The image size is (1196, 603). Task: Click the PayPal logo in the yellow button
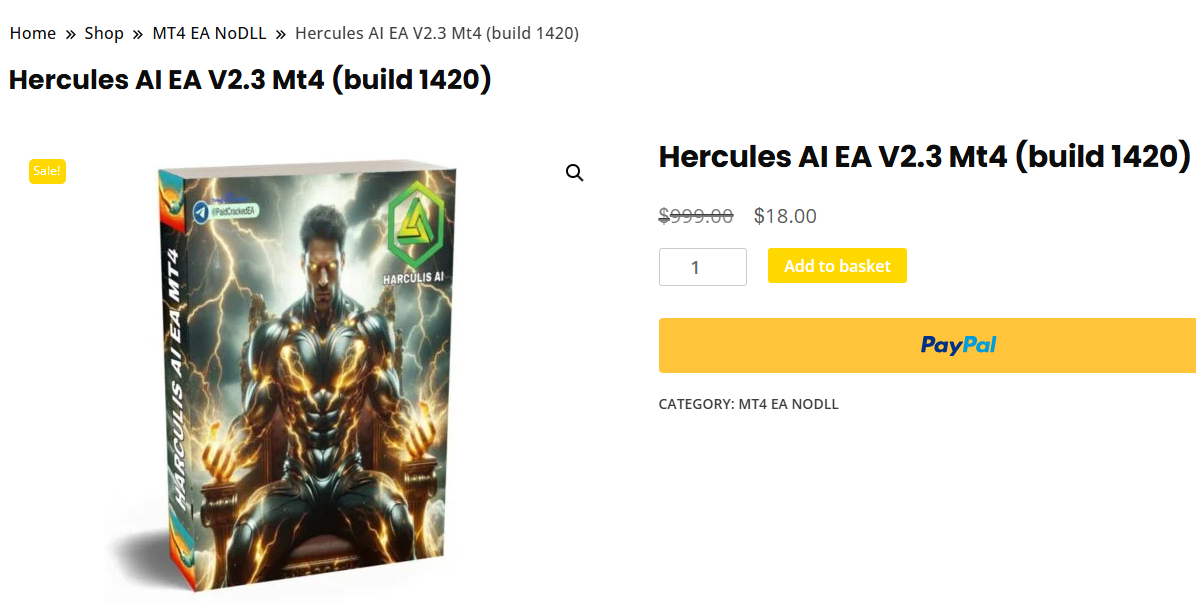pos(958,345)
